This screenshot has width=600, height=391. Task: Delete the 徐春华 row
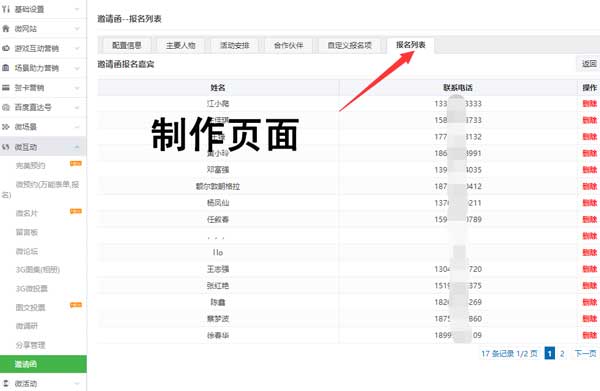pyautogui.click(x=589, y=335)
